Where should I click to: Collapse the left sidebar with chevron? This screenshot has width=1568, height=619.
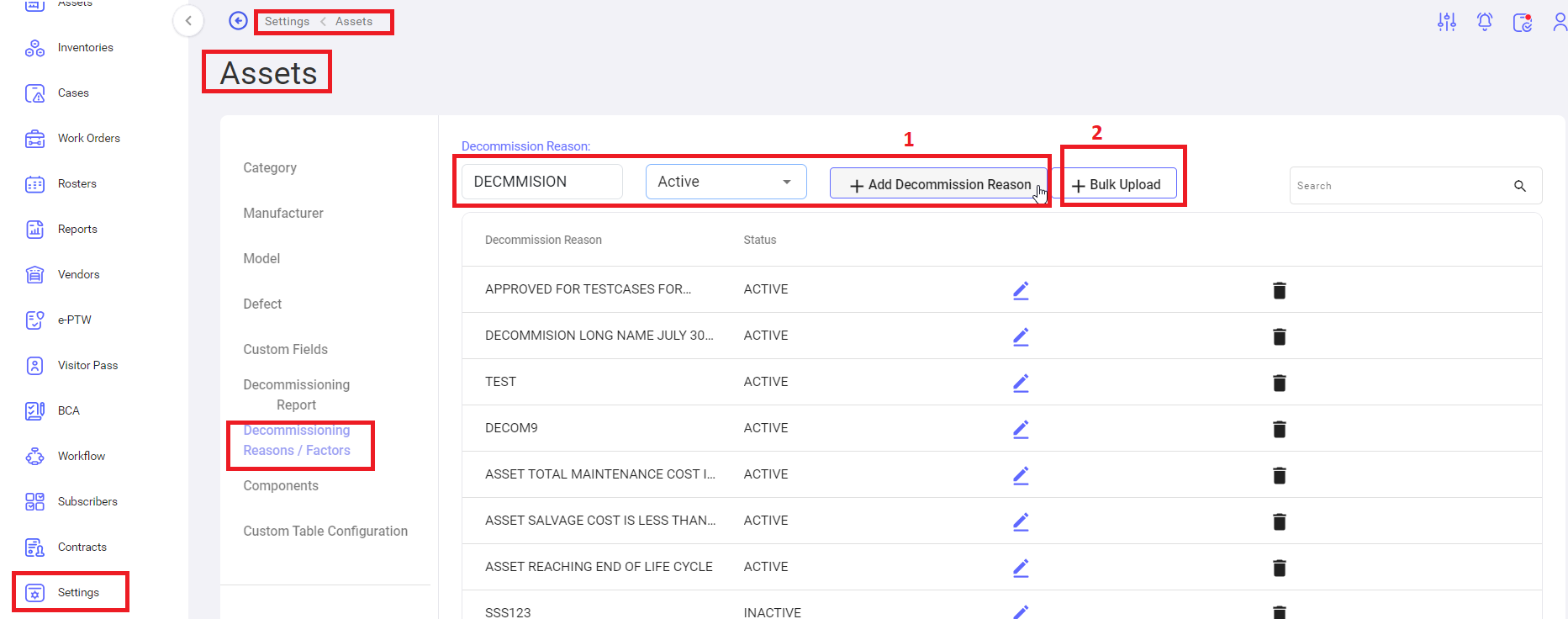point(188,21)
